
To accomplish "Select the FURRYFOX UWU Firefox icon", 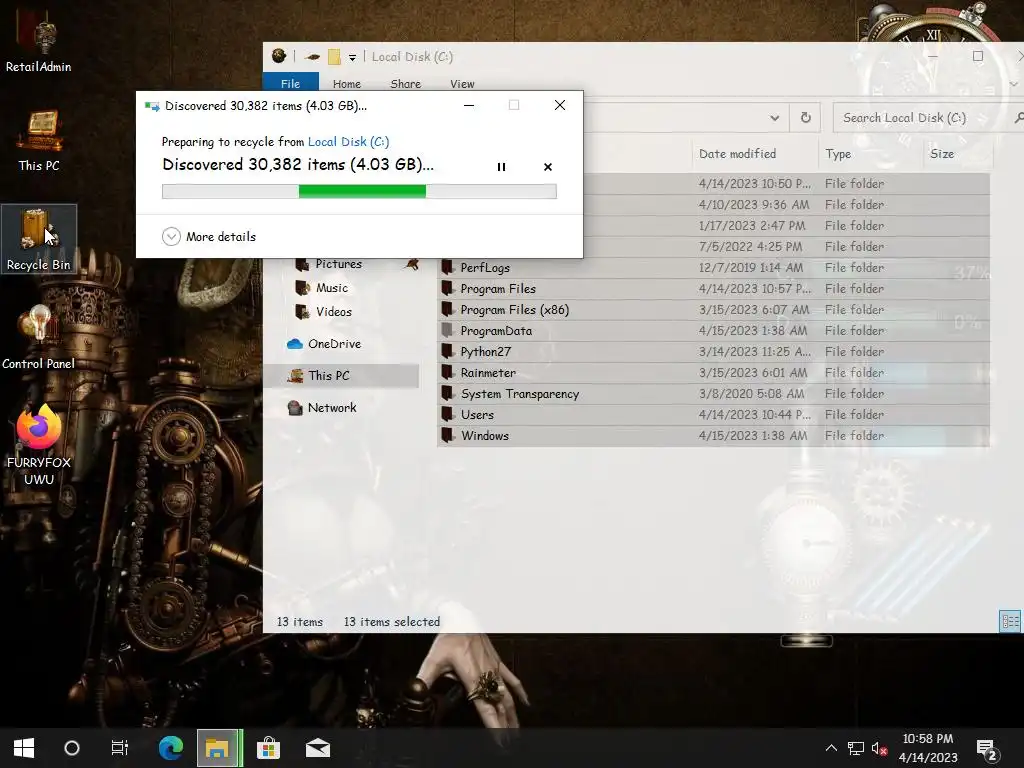I will pyautogui.click(x=39, y=445).
